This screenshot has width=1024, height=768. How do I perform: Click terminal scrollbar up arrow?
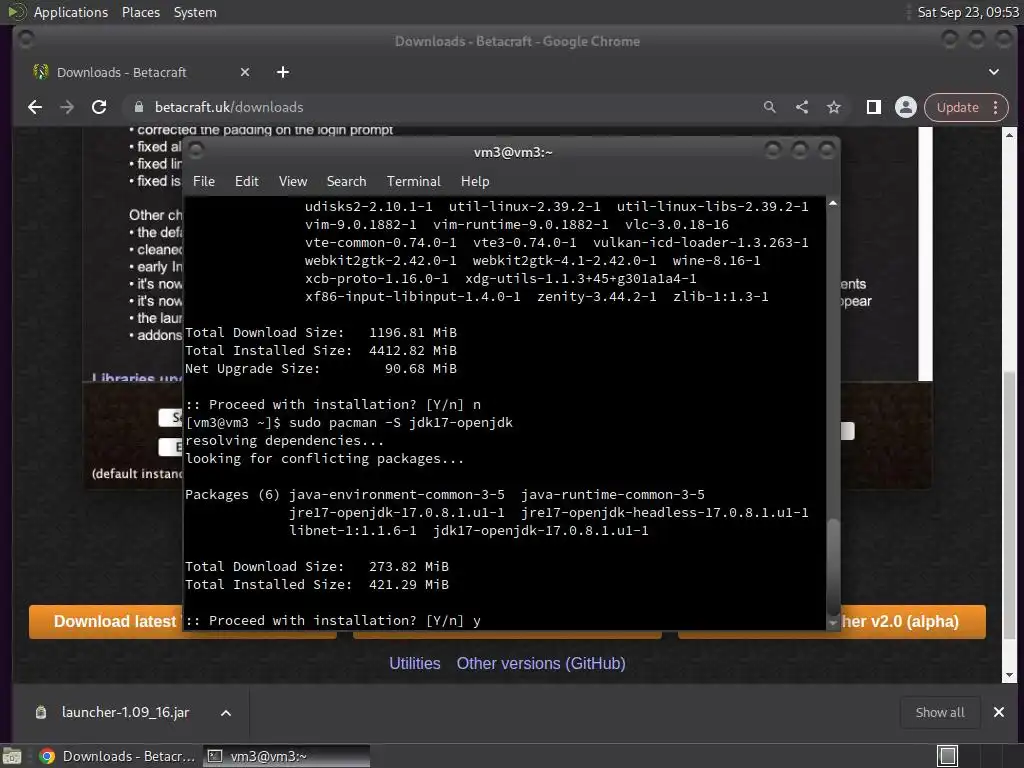tap(833, 204)
